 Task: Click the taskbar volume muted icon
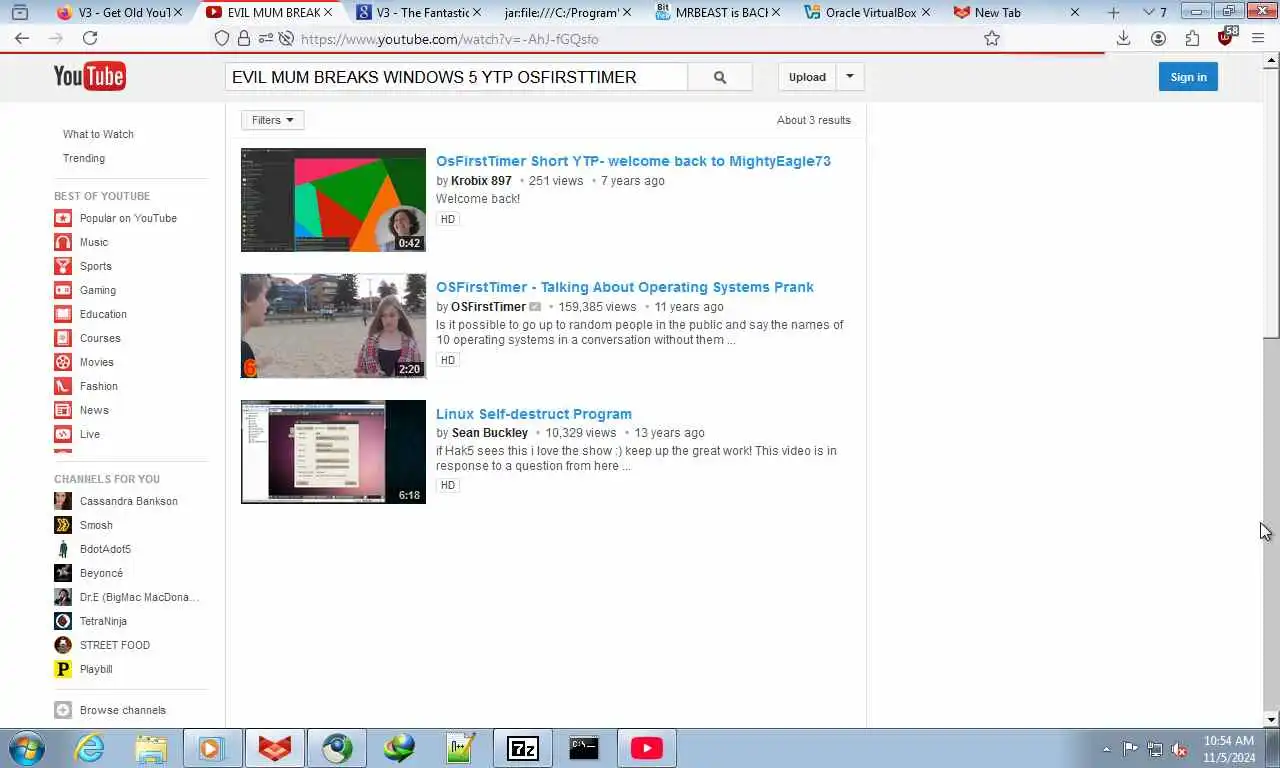tap(1179, 749)
